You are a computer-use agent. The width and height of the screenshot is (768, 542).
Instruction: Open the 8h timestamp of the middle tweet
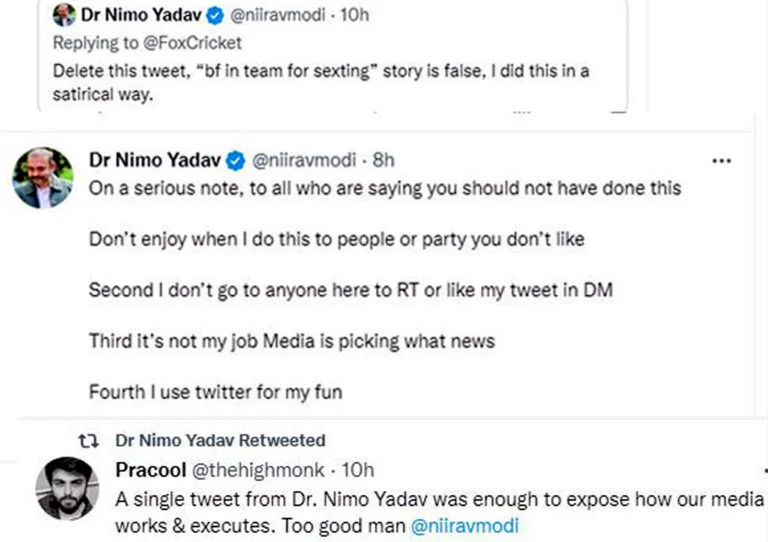pyautogui.click(x=383, y=160)
